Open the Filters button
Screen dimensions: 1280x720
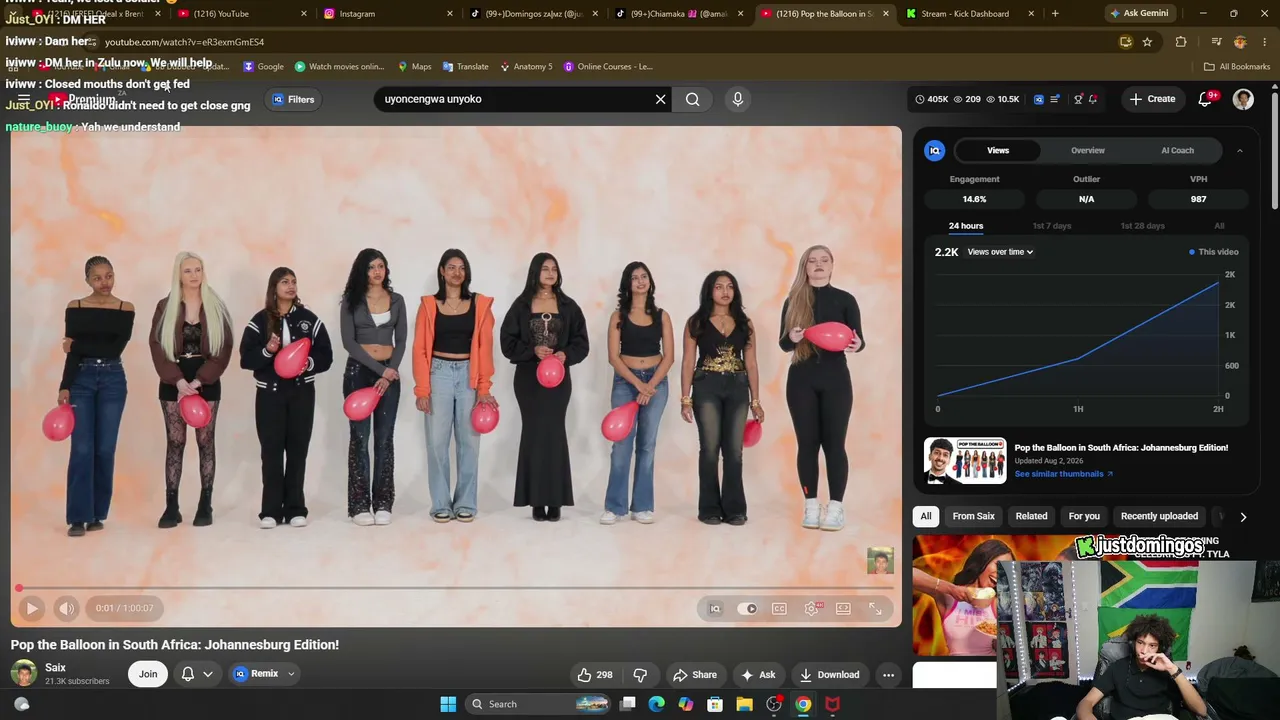click(x=293, y=99)
